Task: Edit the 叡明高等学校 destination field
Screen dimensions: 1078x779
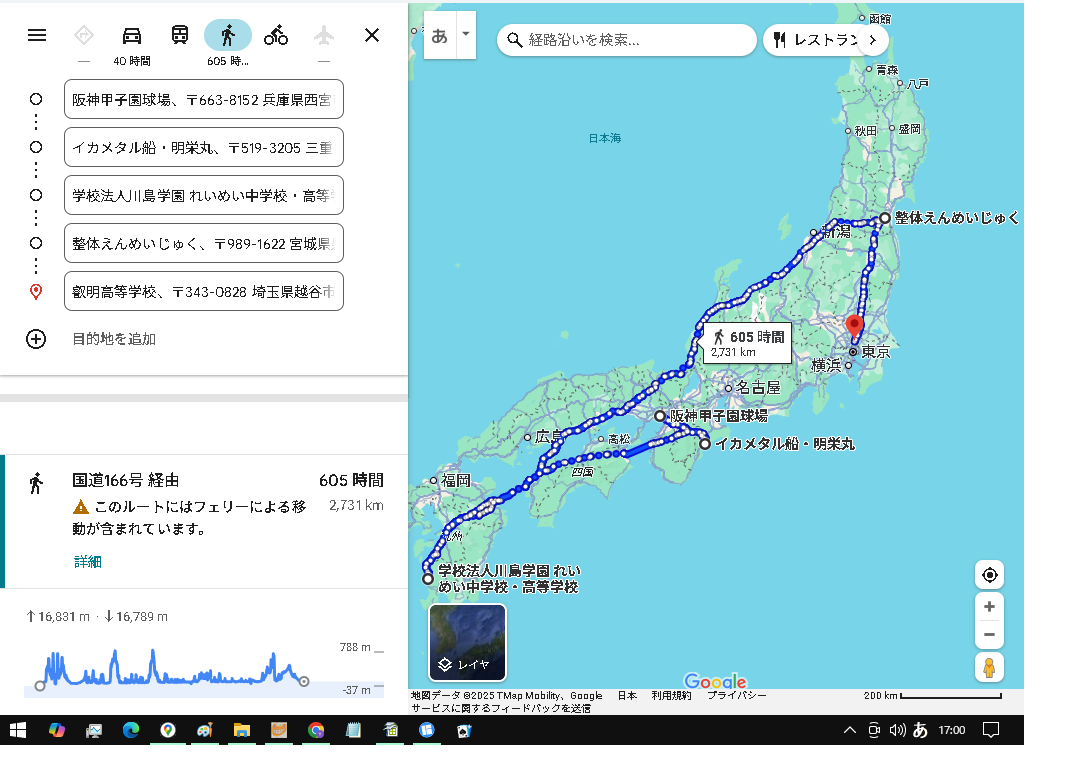Action: 204,292
